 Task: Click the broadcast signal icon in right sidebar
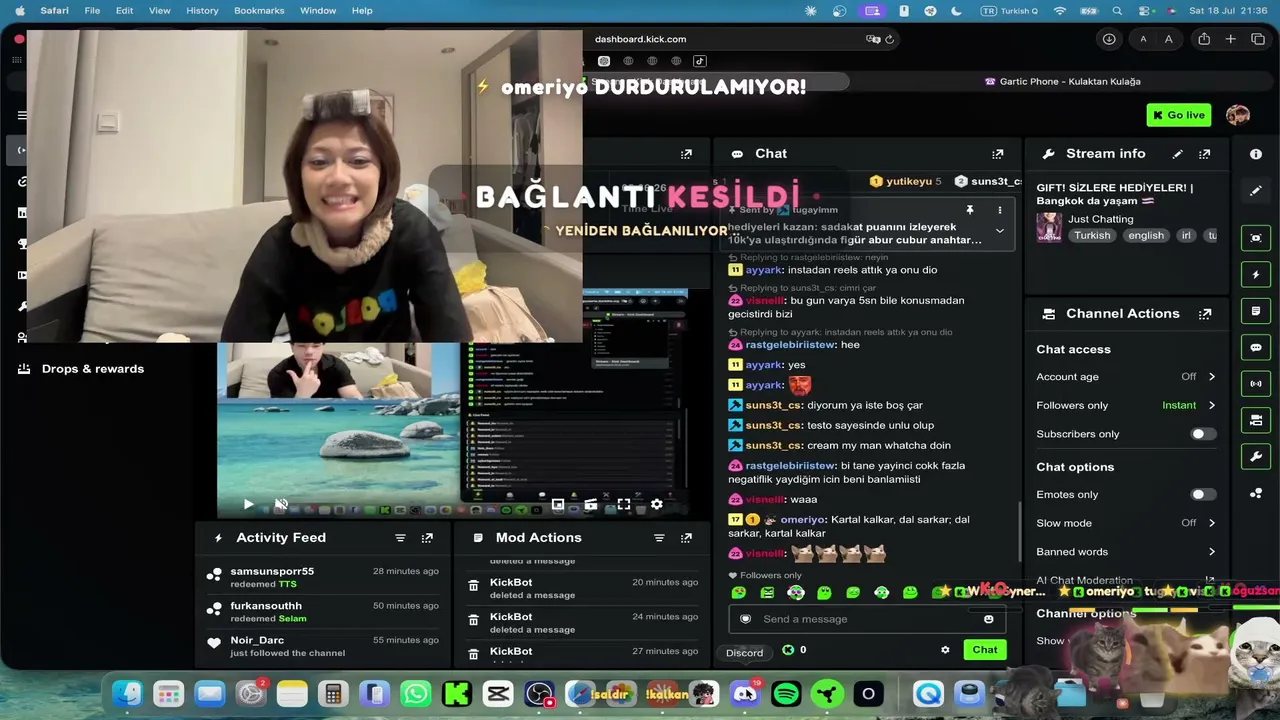point(1256,383)
